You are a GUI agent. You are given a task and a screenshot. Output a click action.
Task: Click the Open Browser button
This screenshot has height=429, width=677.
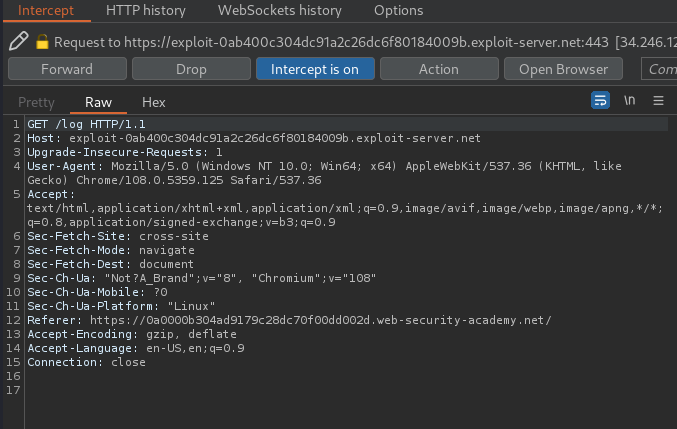[563, 69]
